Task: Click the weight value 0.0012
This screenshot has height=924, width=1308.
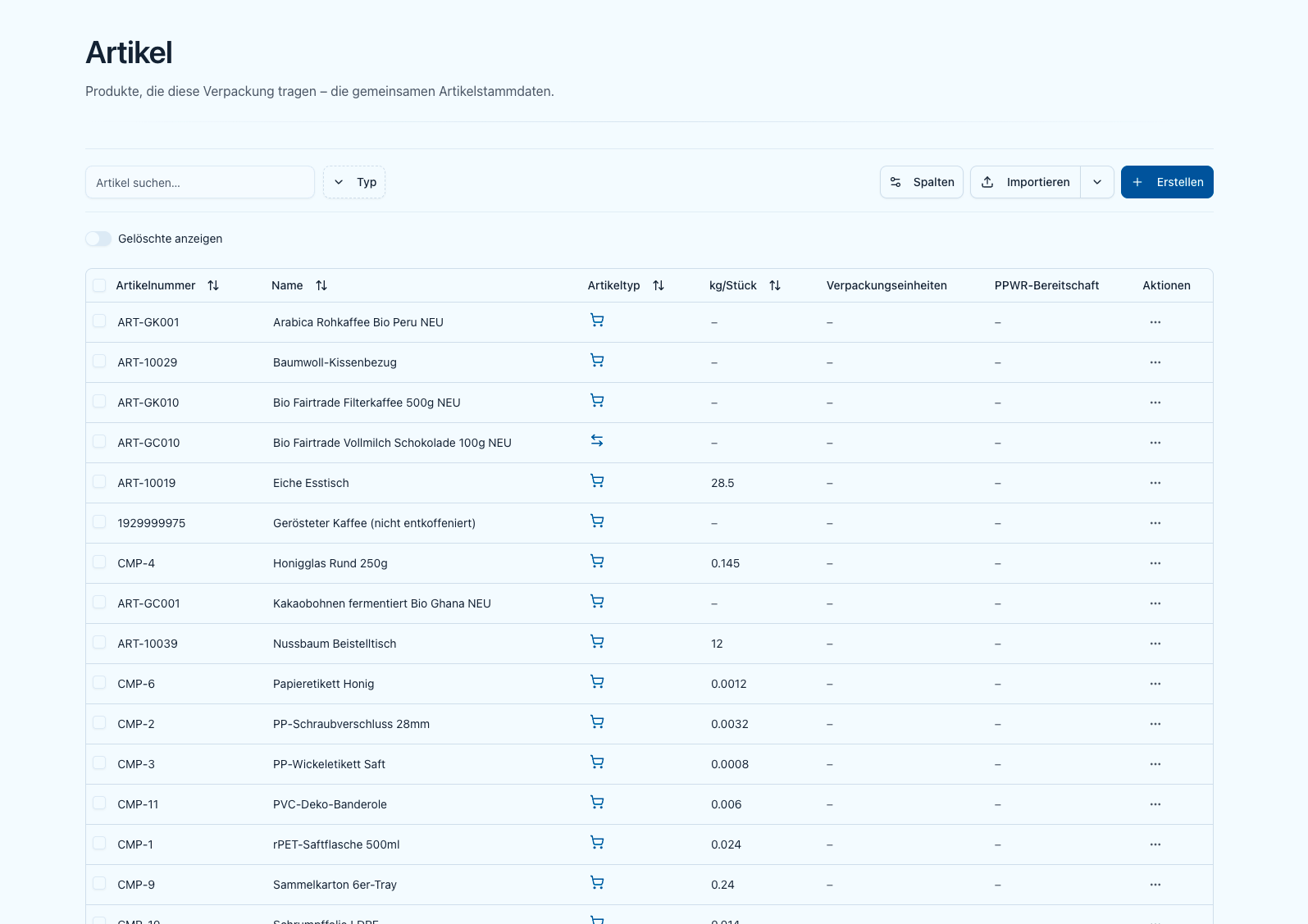Action: [x=729, y=684]
